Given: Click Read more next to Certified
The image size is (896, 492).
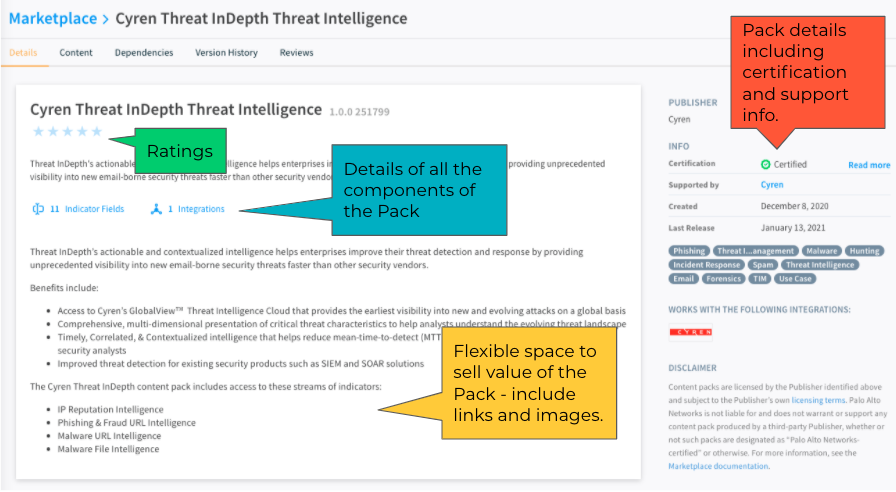Looking at the screenshot, I should click(868, 165).
